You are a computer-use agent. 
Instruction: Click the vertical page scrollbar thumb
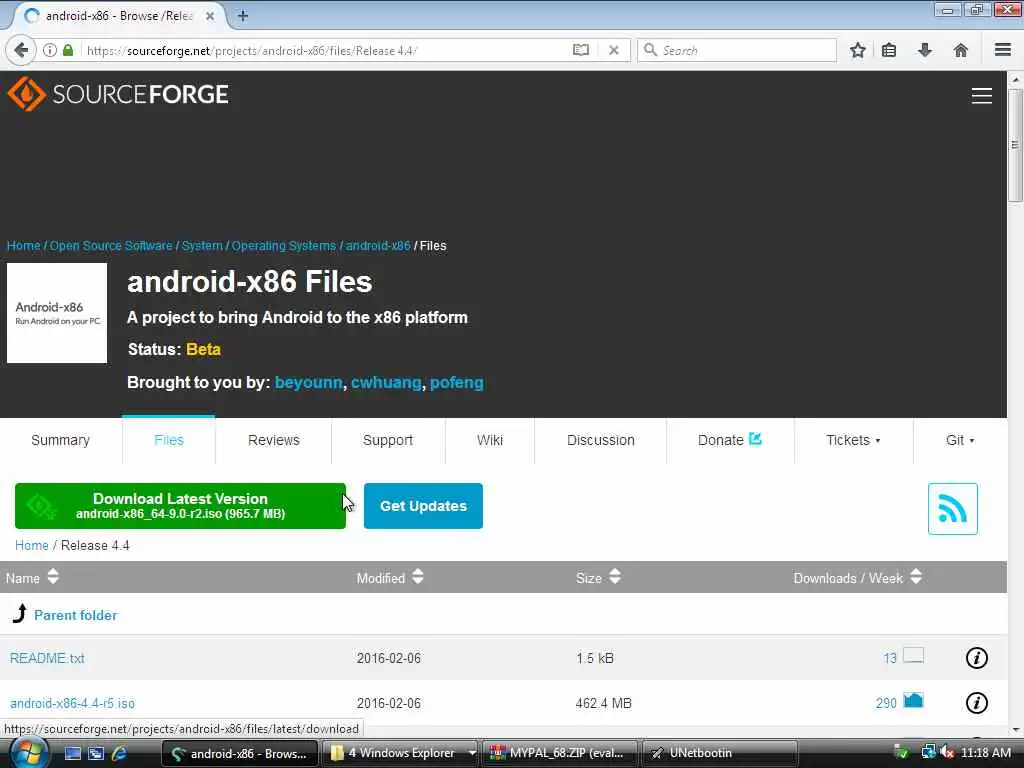1015,145
